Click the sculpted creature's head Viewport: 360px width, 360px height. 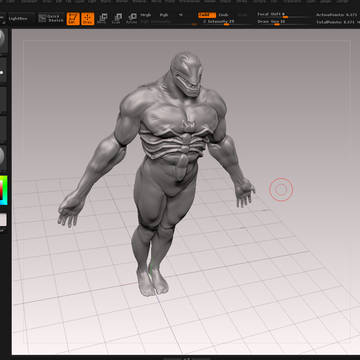pyautogui.click(x=187, y=73)
